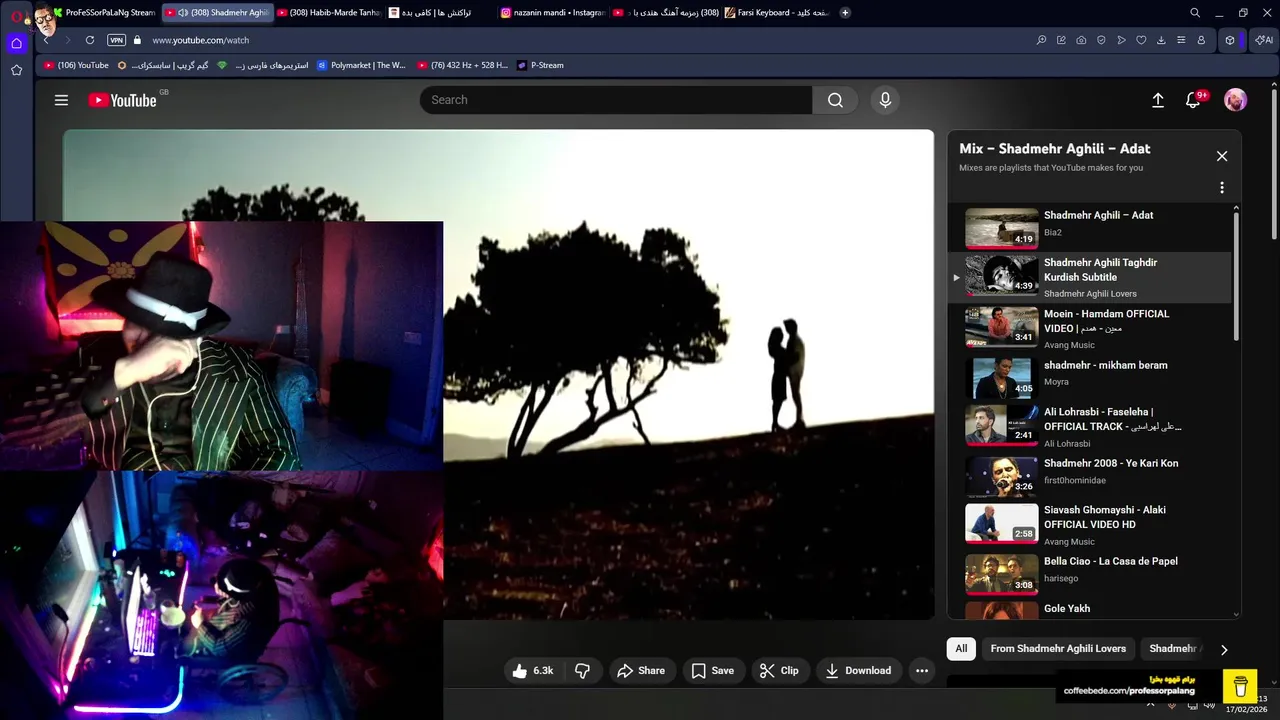Screen dimensions: 1280x720
Task: Switch to the Farsi Keyboard tab
Action: [x=776, y=13]
